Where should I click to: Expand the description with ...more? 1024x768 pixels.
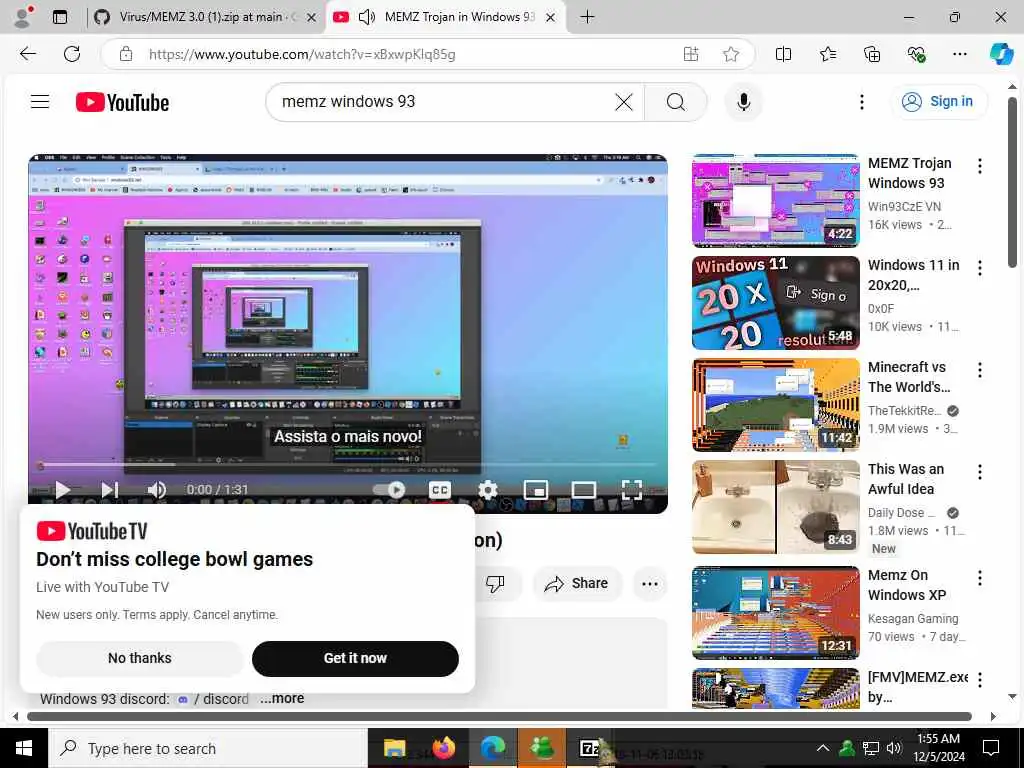(x=282, y=698)
